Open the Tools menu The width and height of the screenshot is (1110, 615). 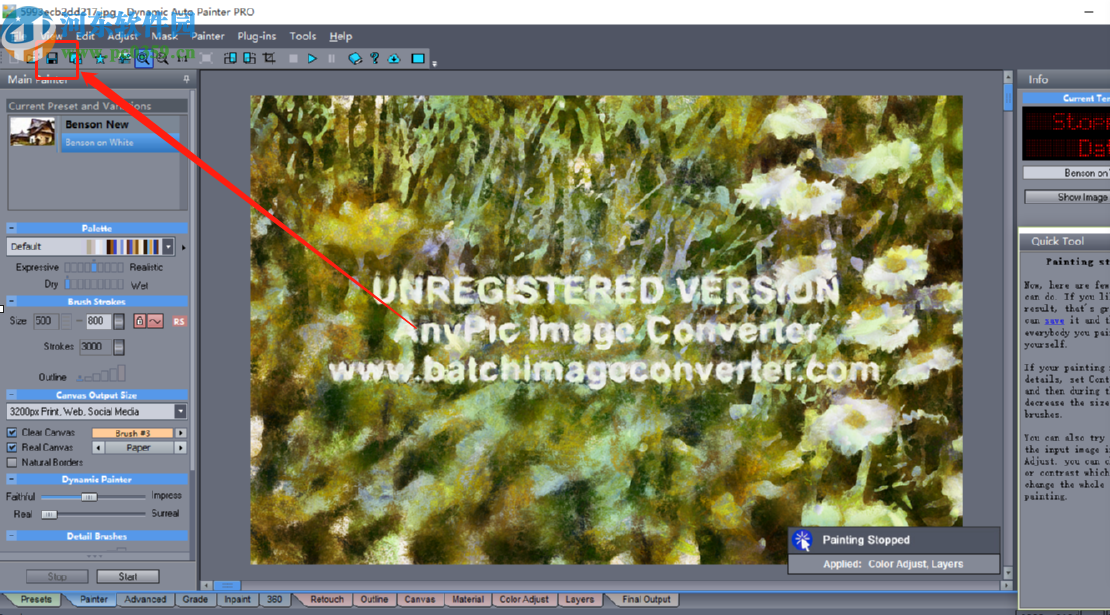click(302, 36)
